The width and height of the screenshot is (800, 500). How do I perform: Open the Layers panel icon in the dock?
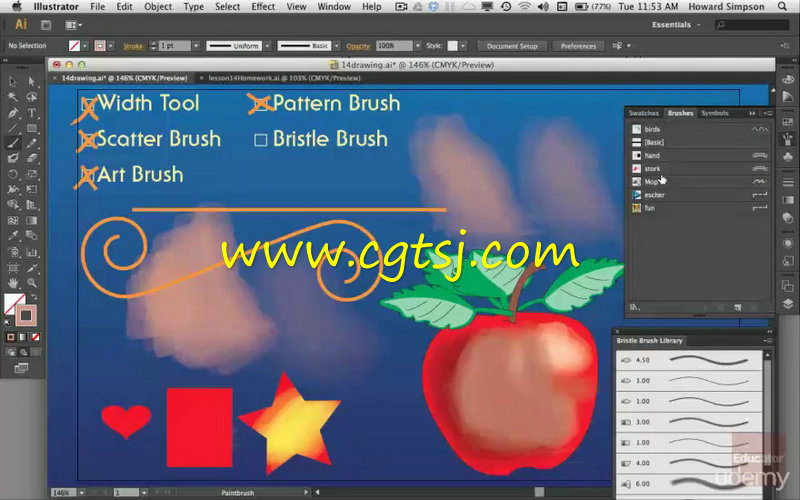788,304
